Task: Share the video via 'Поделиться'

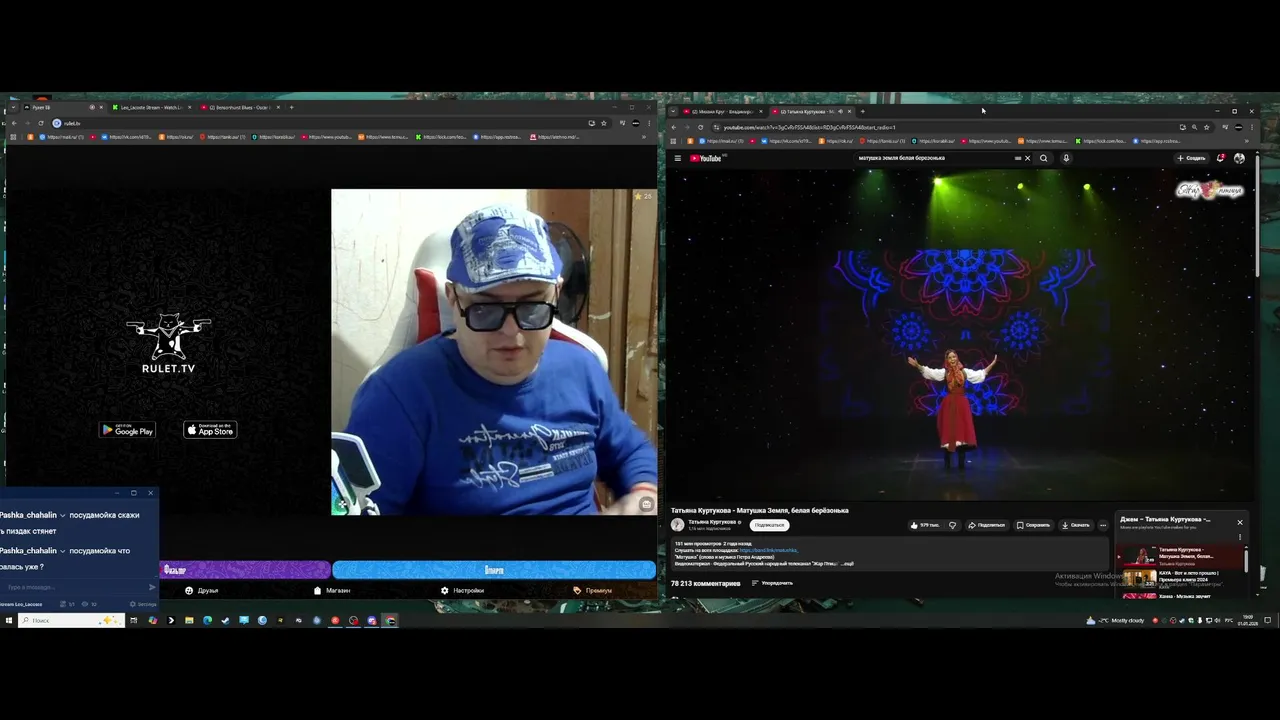Action: (x=986, y=525)
